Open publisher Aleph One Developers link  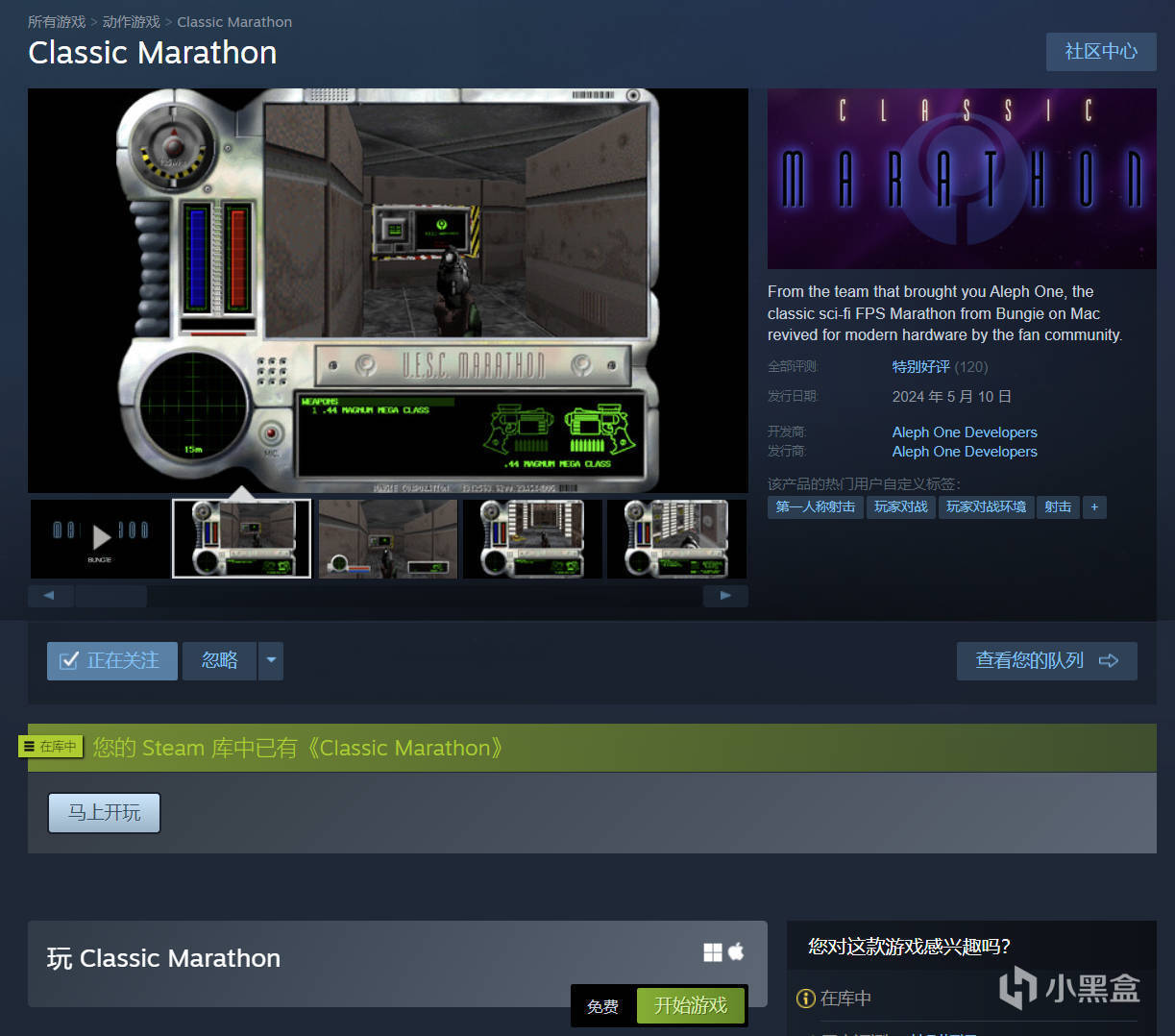pyautogui.click(x=965, y=452)
